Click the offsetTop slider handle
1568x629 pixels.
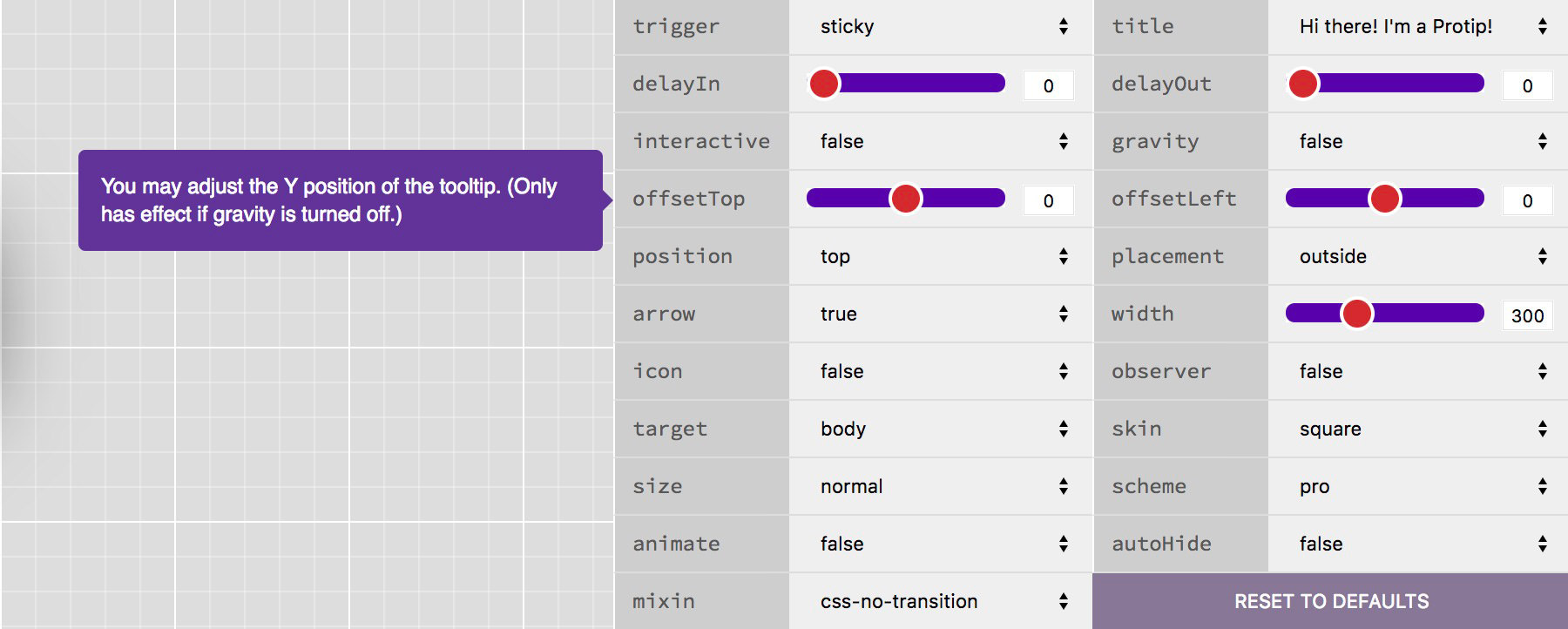pyautogui.click(x=906, y=199)
